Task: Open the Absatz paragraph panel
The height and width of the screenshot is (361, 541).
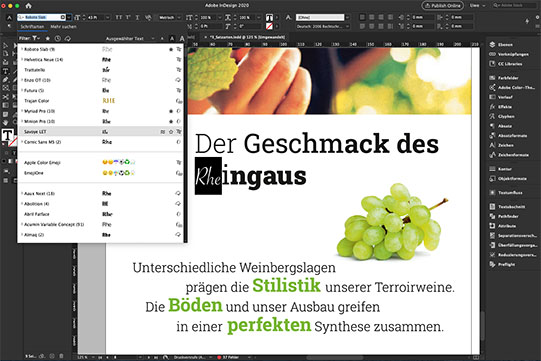Action: 501,126
